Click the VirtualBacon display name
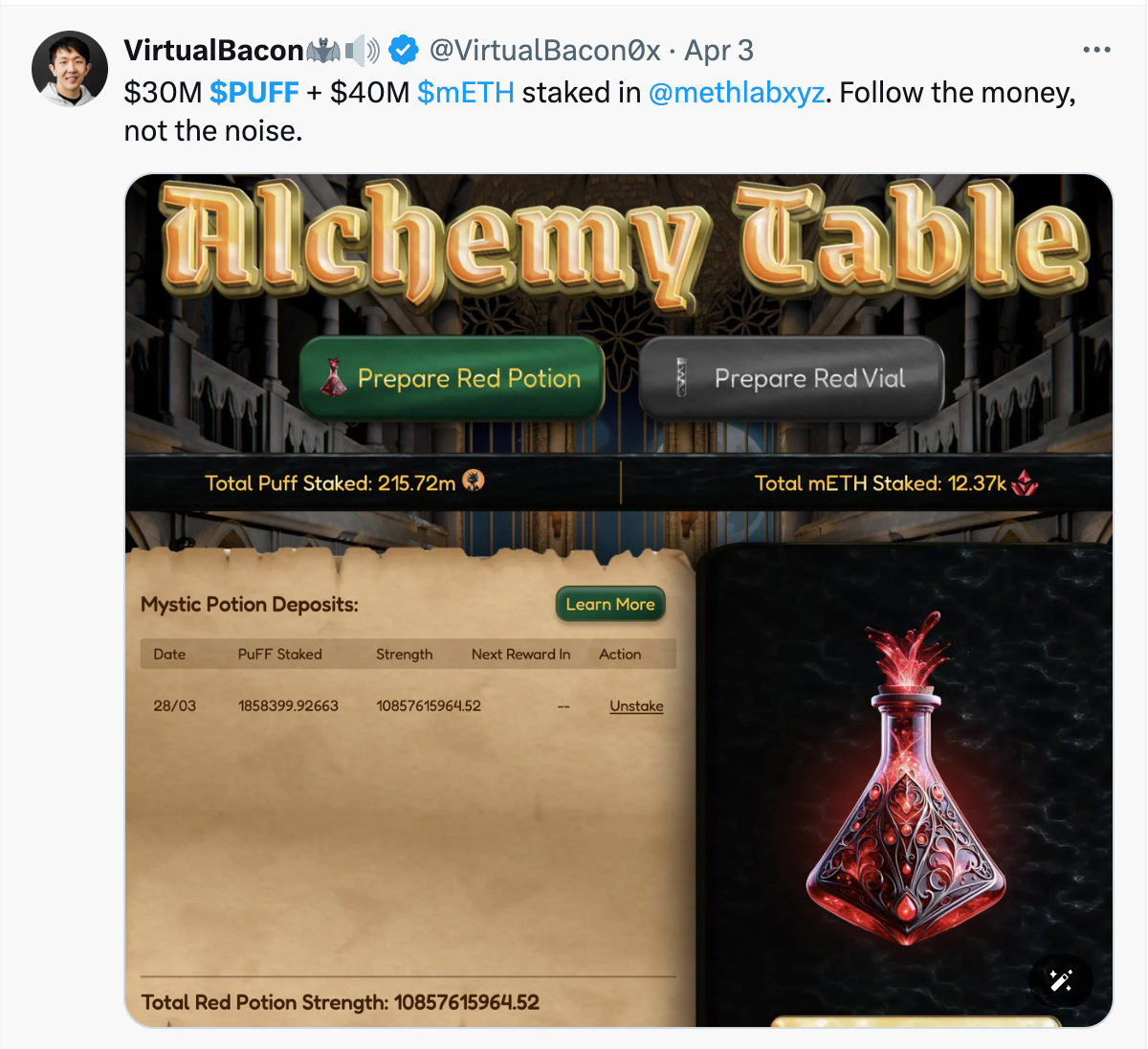 (x=214, y=50)
